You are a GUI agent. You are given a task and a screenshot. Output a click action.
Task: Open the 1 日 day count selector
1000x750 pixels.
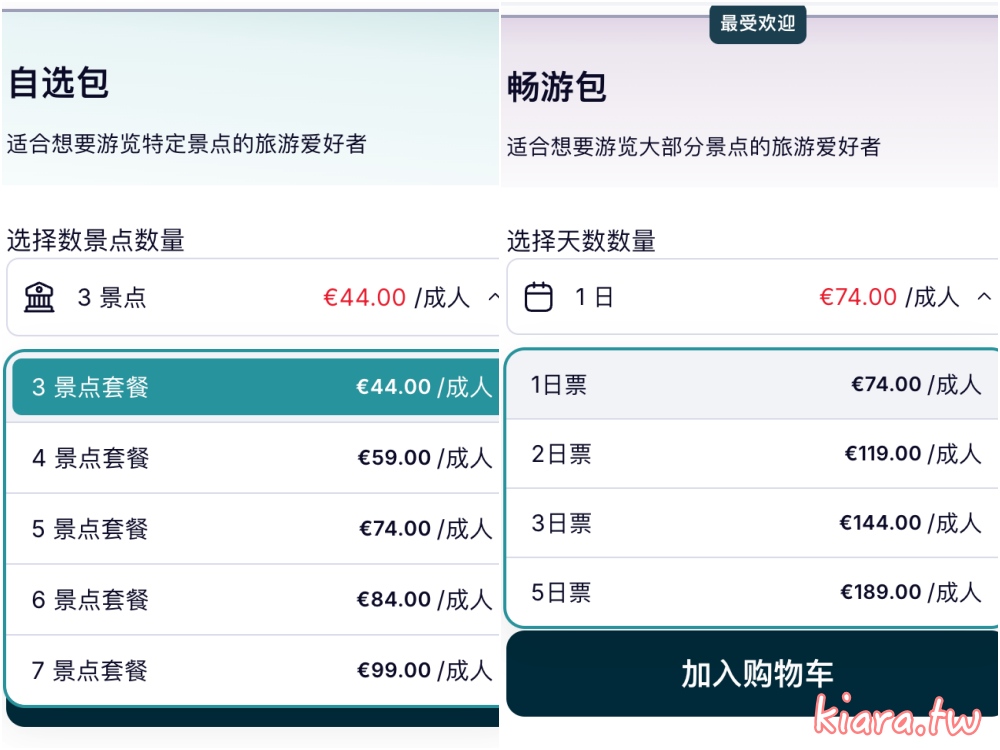(x=753, y=297)
